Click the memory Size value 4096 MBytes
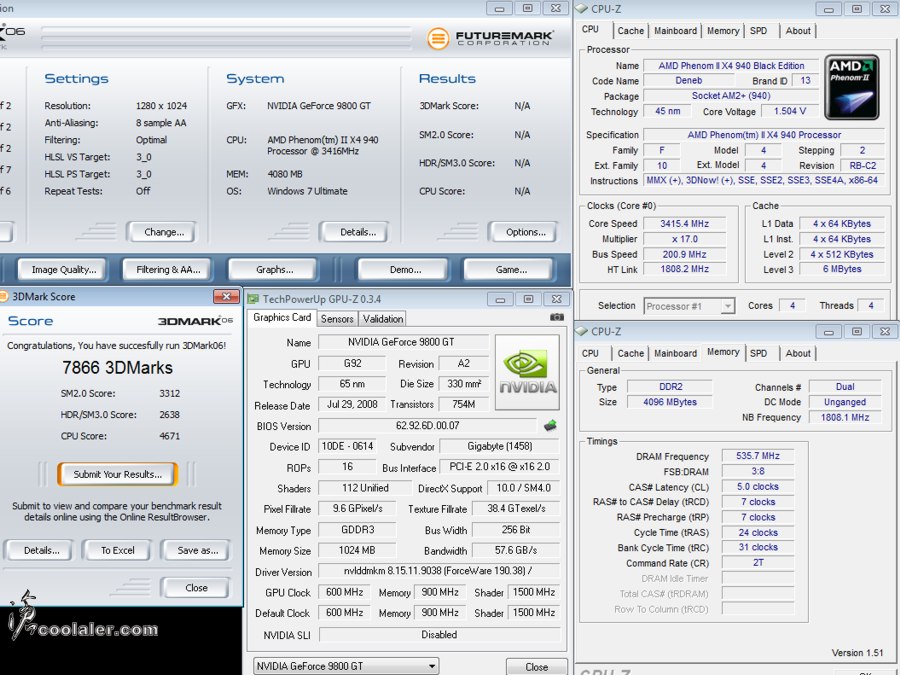The height and width of the screenshot is (675, 900). click(670, 402)
